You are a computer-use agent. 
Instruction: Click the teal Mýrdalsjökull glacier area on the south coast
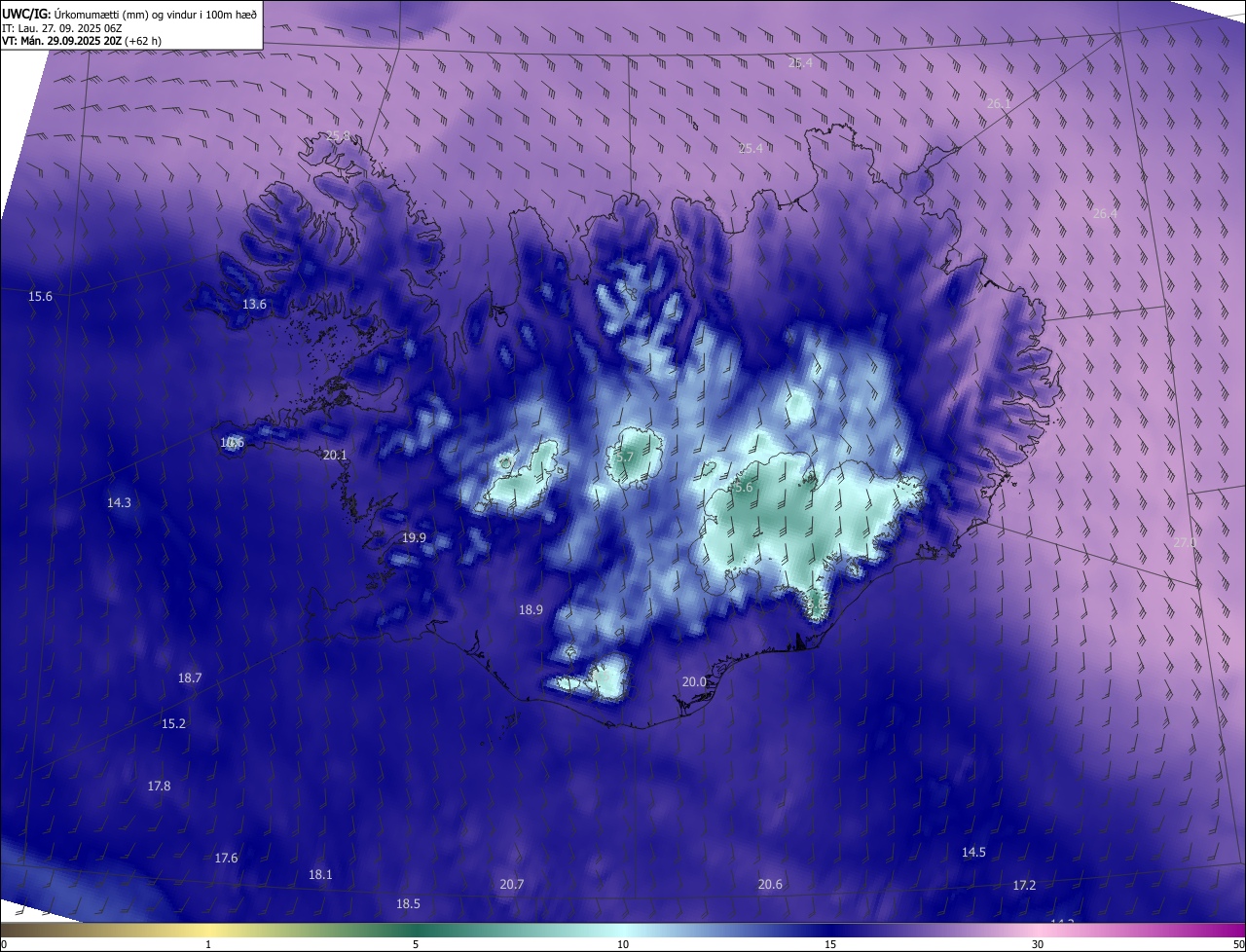pyautogui.click(x=609, y=677)
